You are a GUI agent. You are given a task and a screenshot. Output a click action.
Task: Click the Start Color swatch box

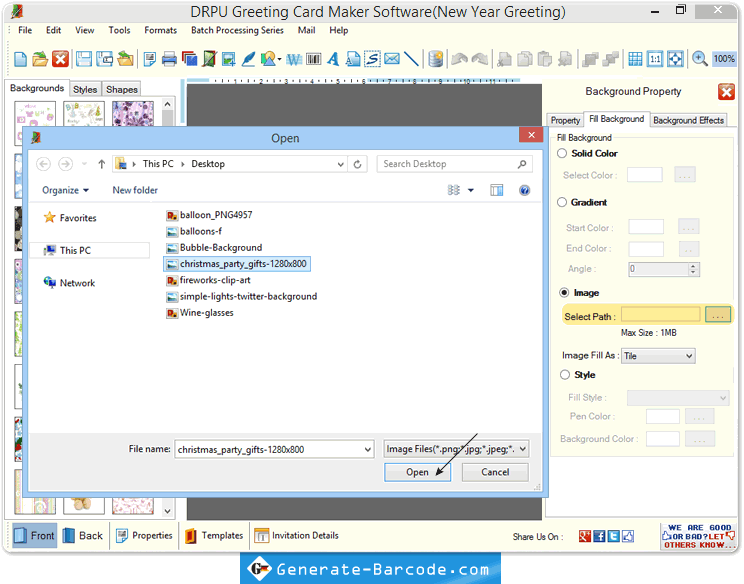pos(646,227)
